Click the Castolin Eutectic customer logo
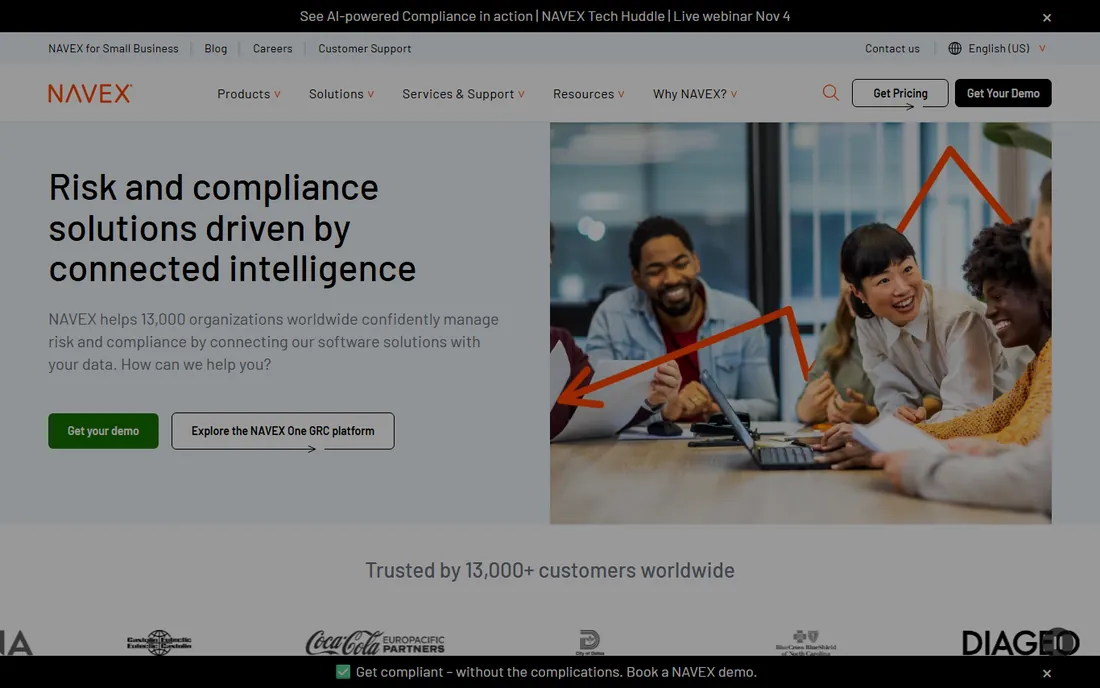 tap(159, 642)
